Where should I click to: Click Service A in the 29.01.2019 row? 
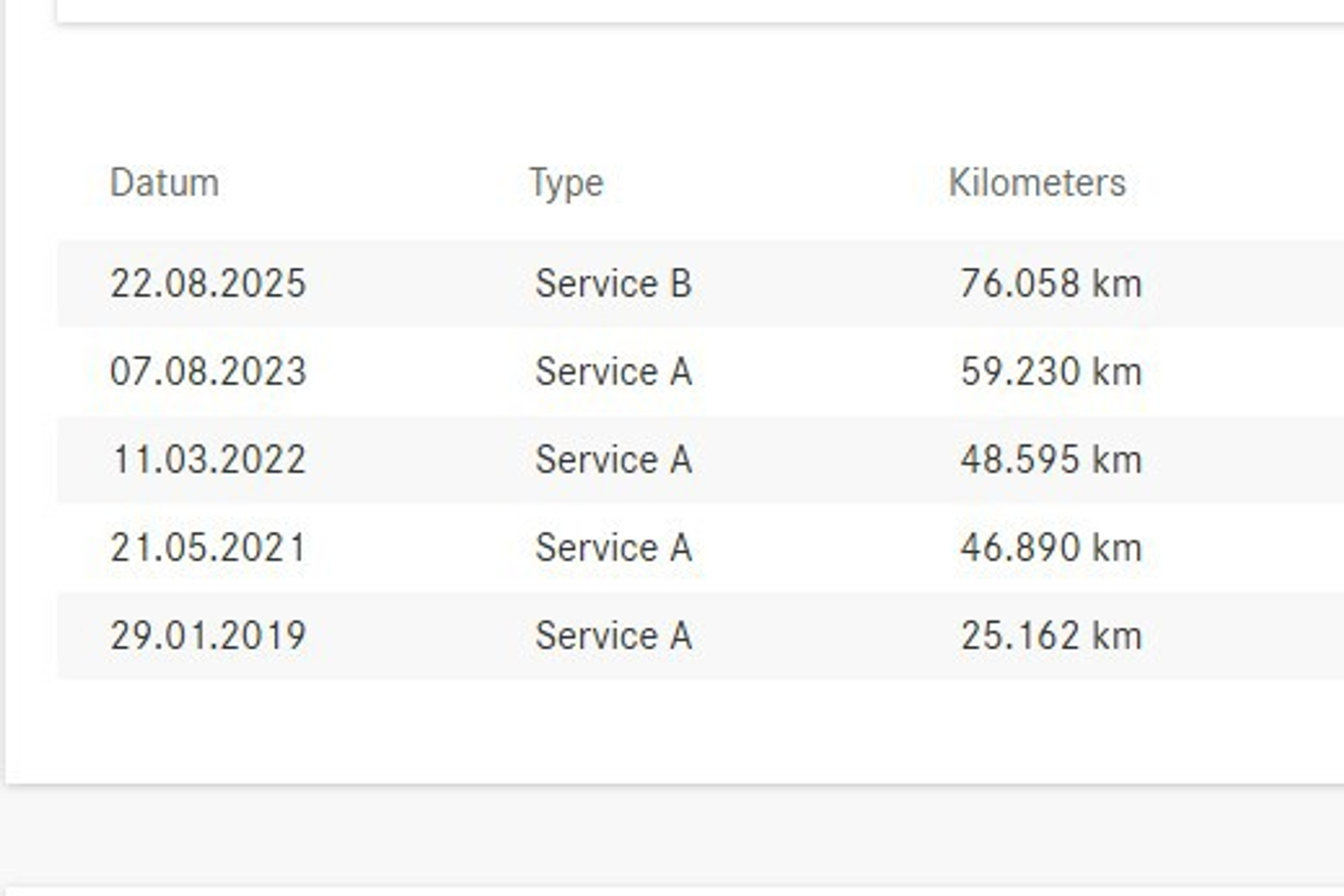pos(613,636)
